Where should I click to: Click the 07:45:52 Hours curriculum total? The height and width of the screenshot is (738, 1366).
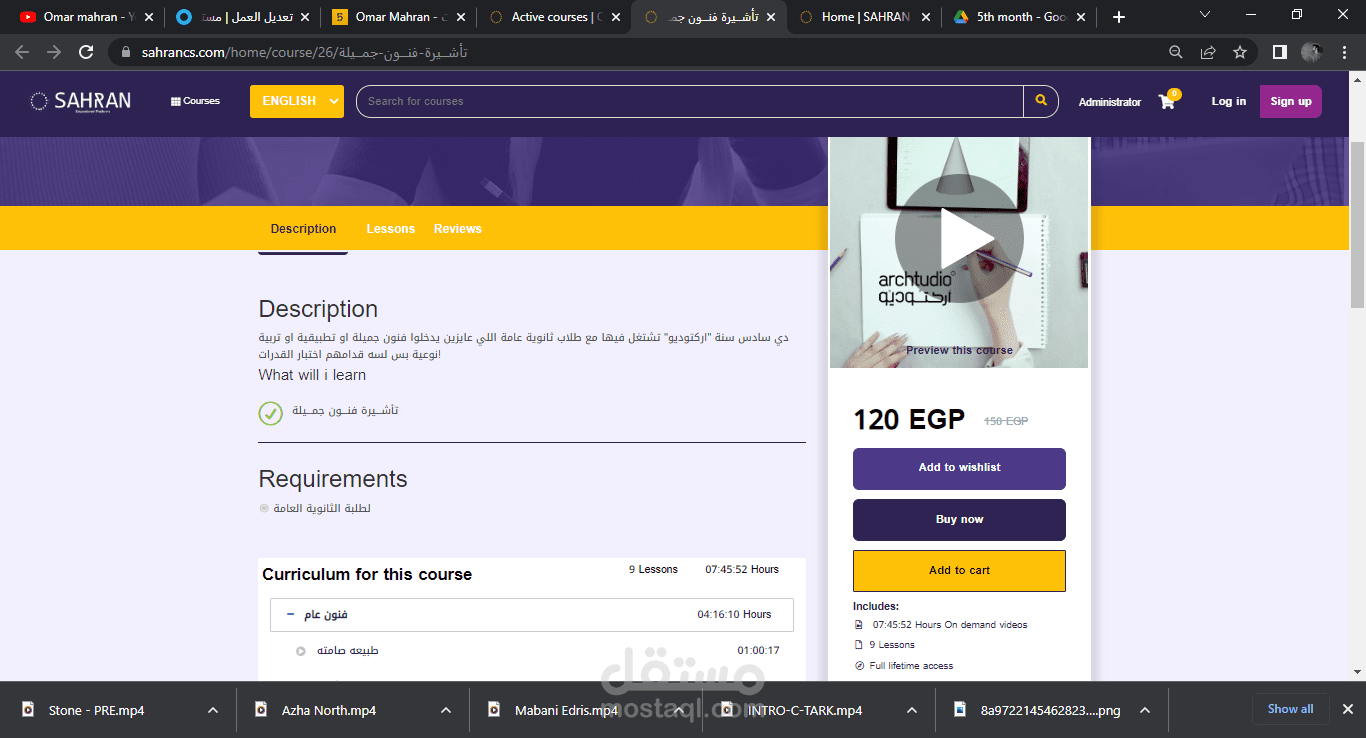742,570
